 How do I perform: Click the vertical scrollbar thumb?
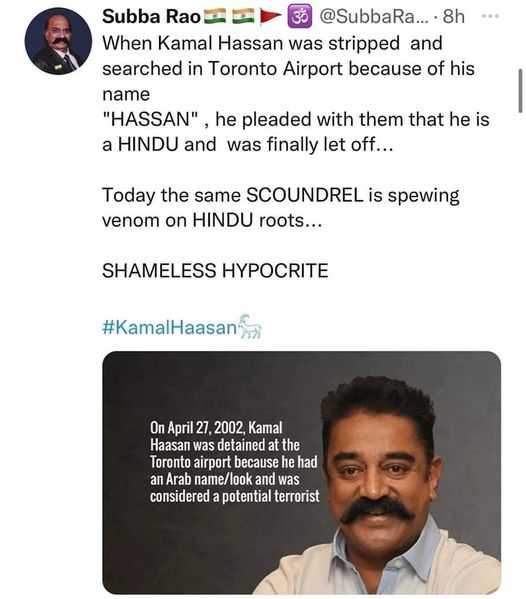coord(520,91)
